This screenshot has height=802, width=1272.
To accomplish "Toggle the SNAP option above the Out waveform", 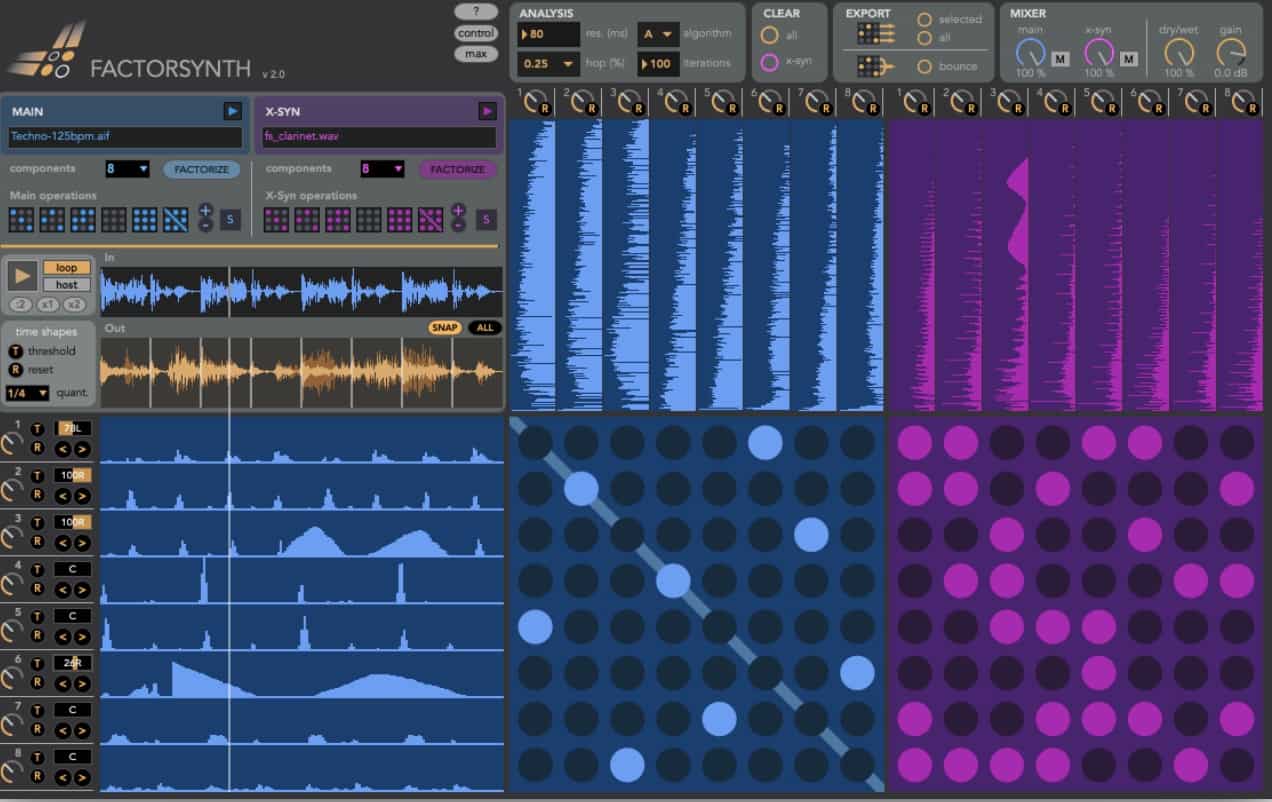I will (x=446, y=328).
